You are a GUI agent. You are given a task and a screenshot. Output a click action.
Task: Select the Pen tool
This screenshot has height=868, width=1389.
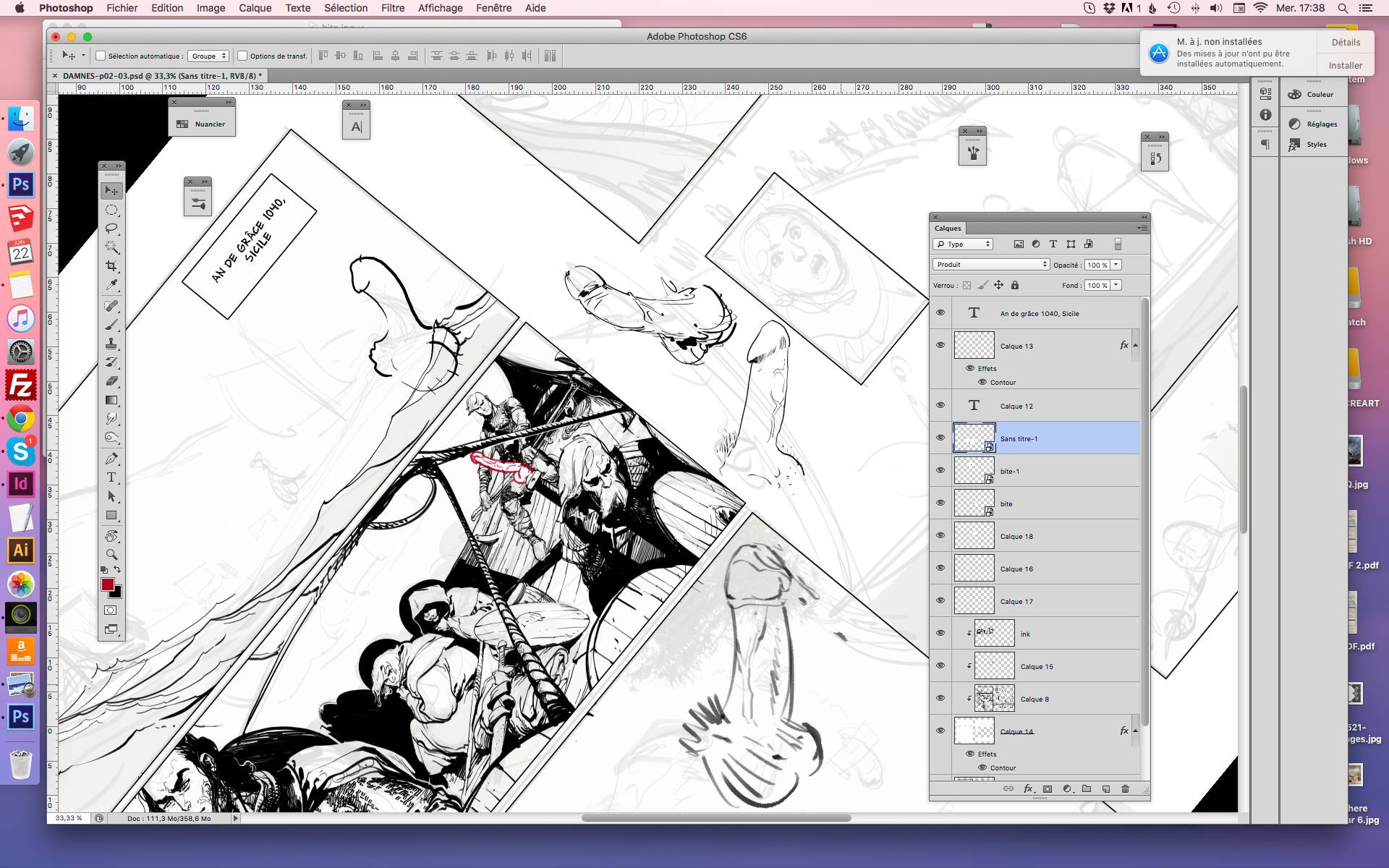(x=111, y=458)
